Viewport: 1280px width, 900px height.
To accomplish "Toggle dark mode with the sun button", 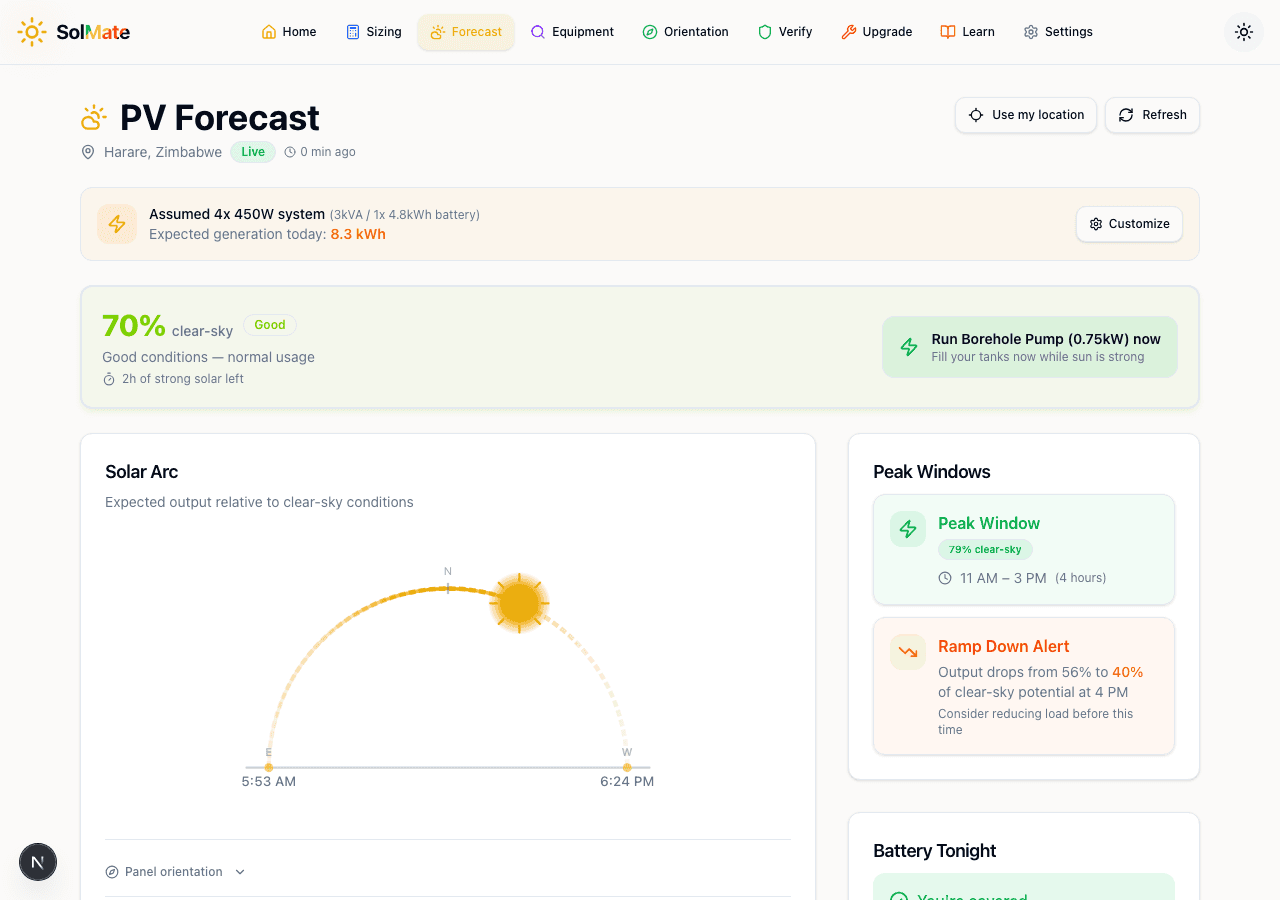I will click(1243, 31).
